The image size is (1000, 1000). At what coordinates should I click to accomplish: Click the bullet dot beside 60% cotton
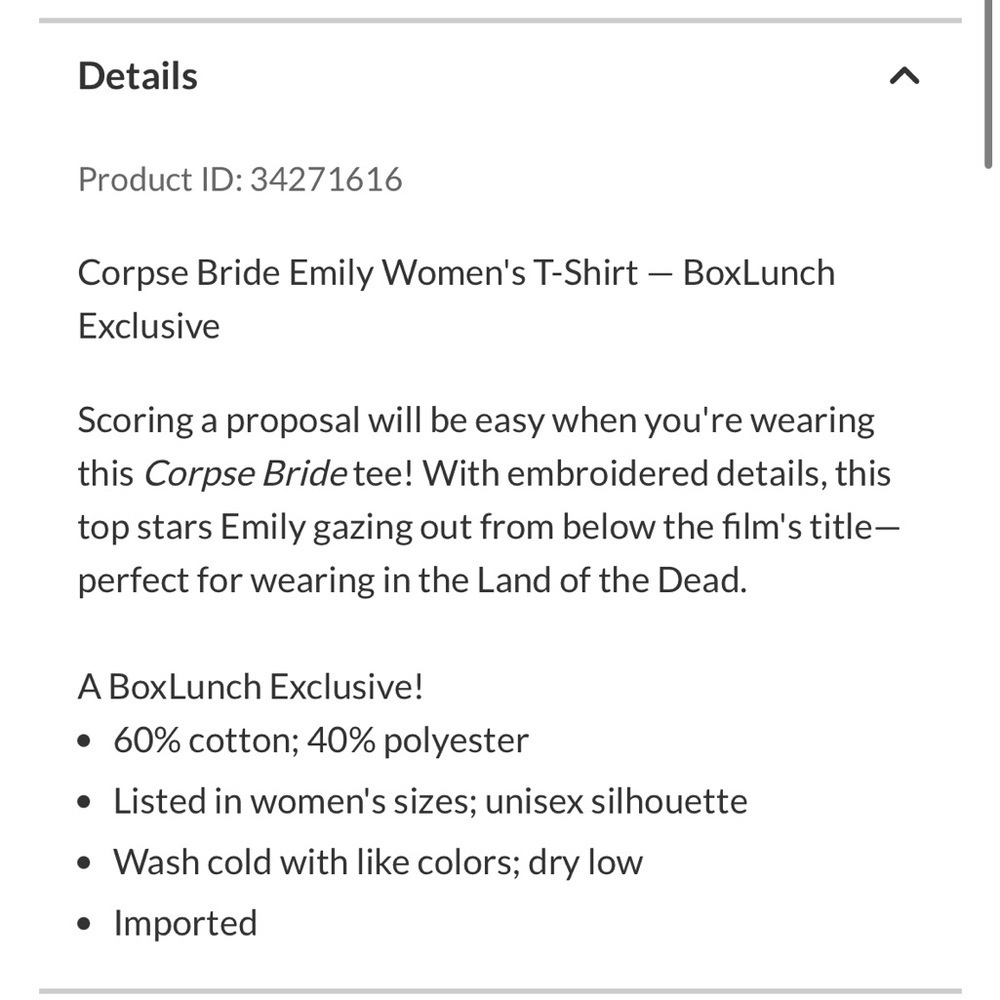(84, 741)
